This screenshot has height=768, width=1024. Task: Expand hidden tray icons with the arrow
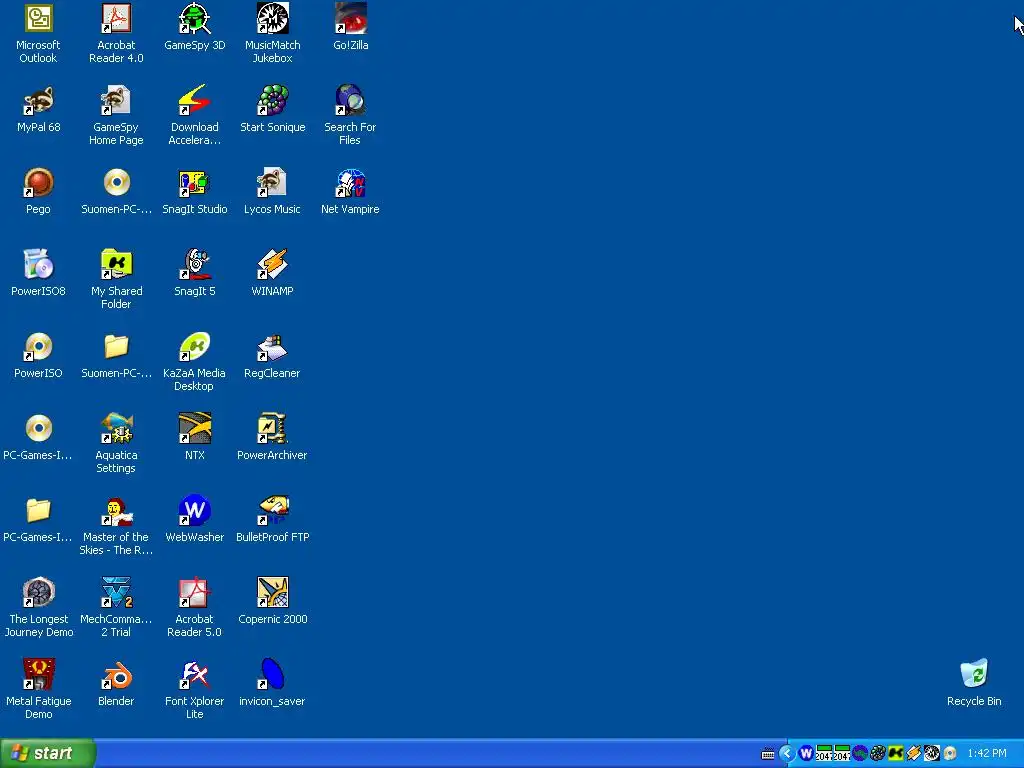coord(787,754)
